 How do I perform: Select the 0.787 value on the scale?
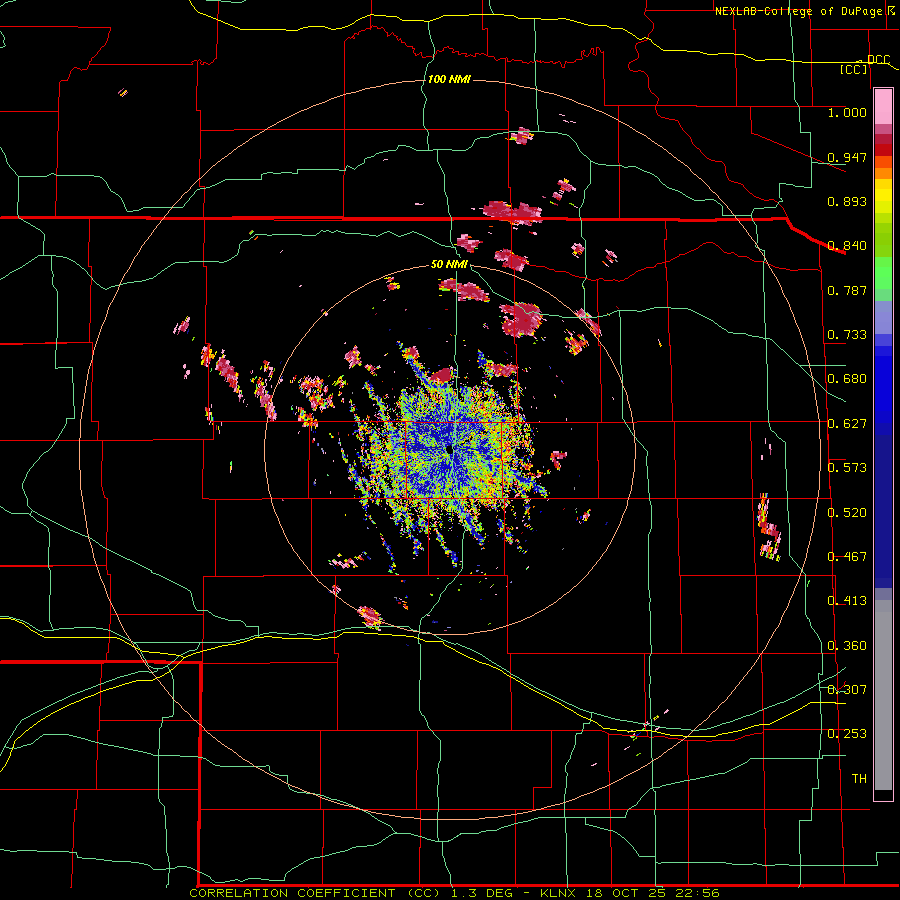tap(847, 290)
